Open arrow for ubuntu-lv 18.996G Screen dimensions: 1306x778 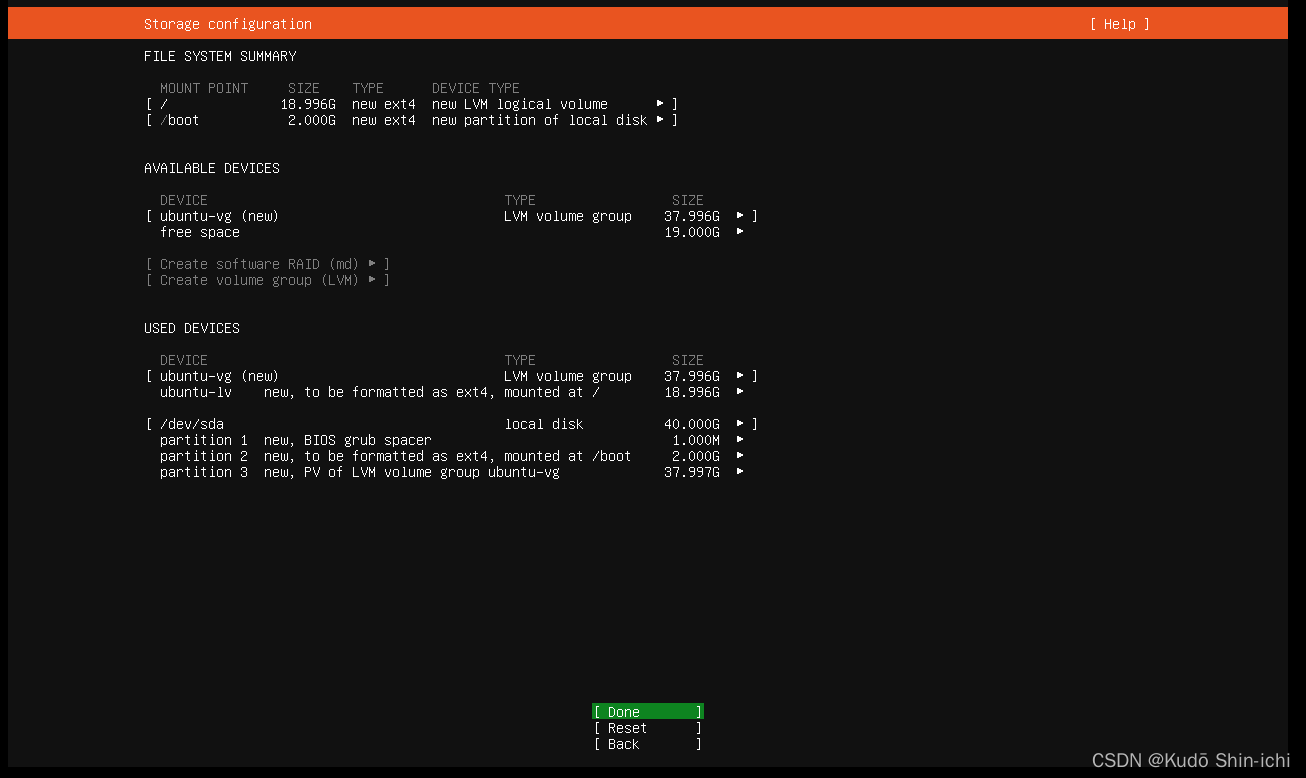point(740,392)
